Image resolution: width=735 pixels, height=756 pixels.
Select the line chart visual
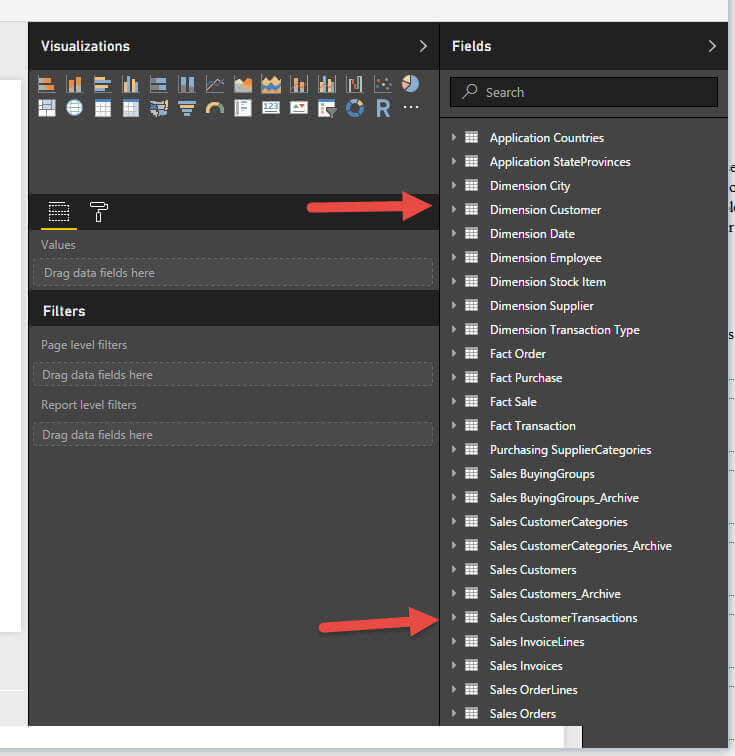[215, 84]
